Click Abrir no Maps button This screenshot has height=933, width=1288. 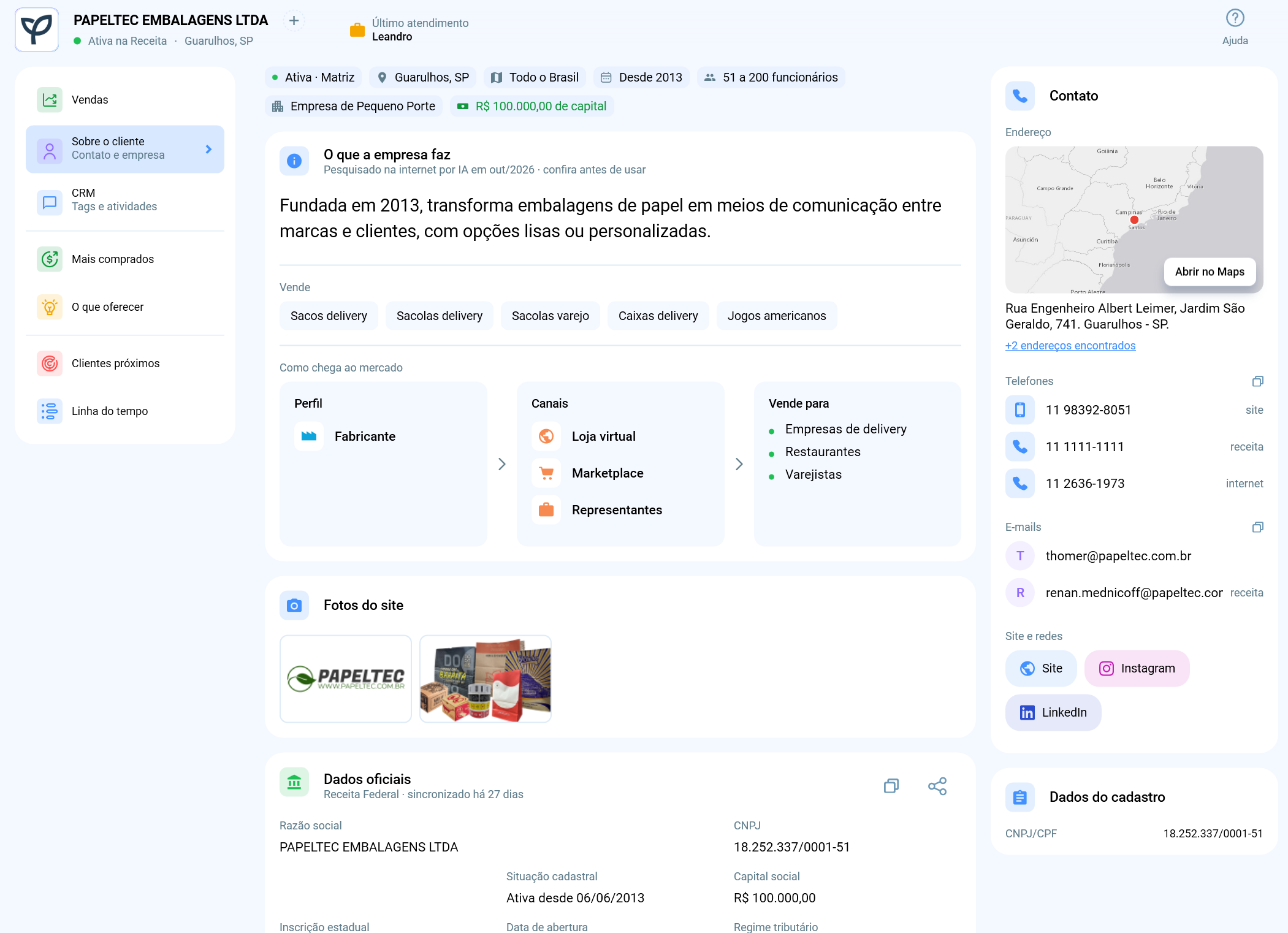click(x=1210, y=272)
